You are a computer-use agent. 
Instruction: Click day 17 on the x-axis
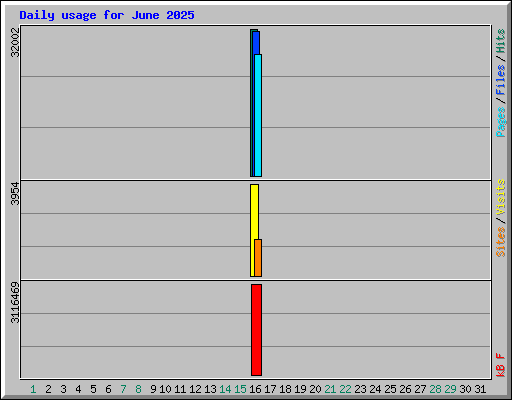point(270,389)
